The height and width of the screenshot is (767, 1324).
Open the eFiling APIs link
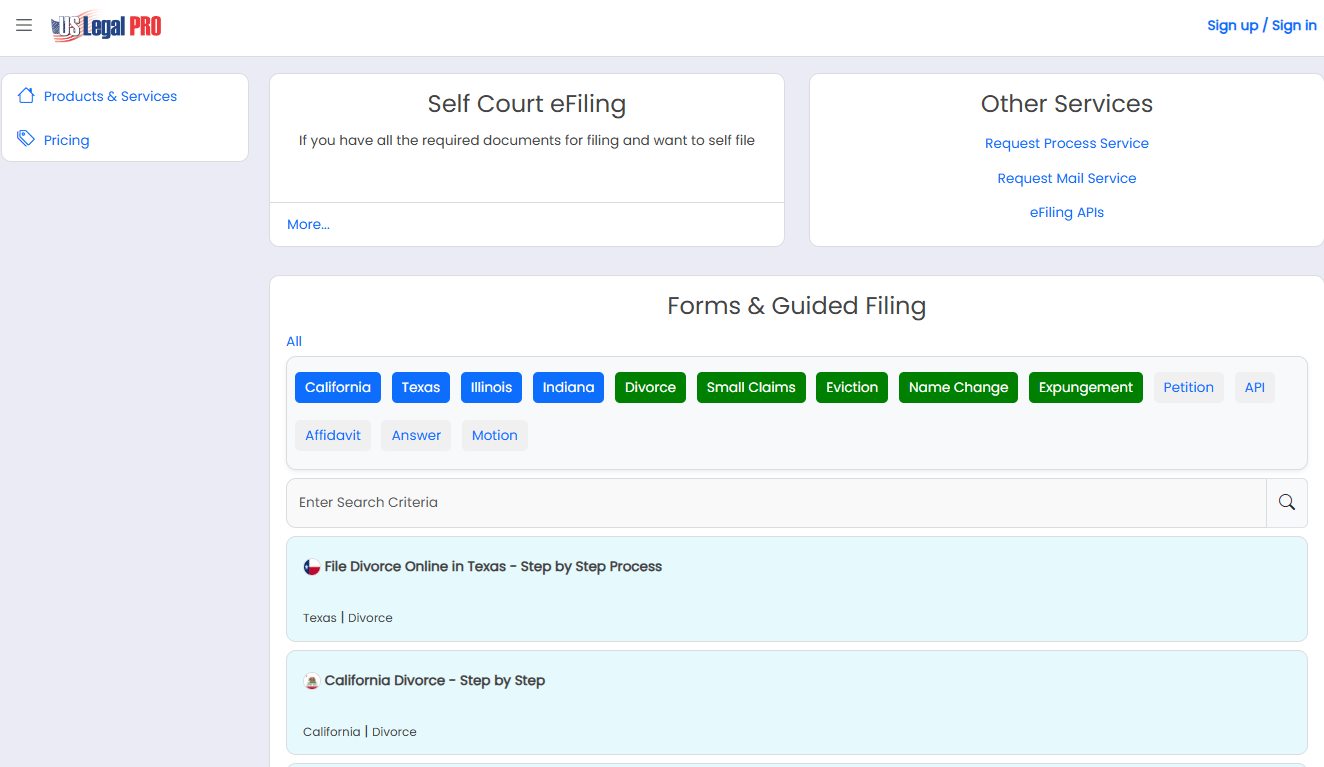[1067, 212]
